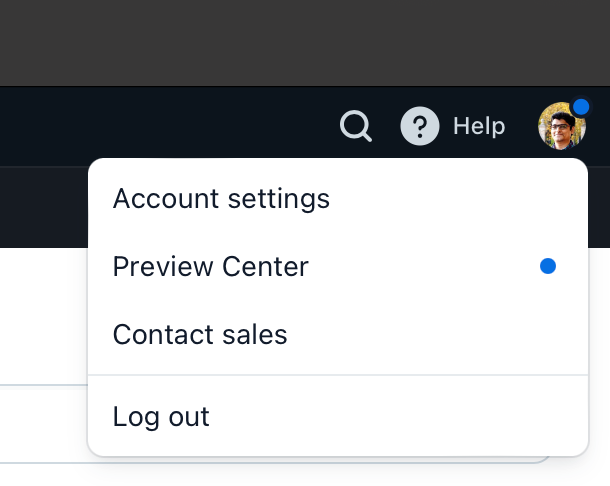The image size is (610, 486).
Task: Click the magnifying glass search icon
Action: (x=356, y=127)
